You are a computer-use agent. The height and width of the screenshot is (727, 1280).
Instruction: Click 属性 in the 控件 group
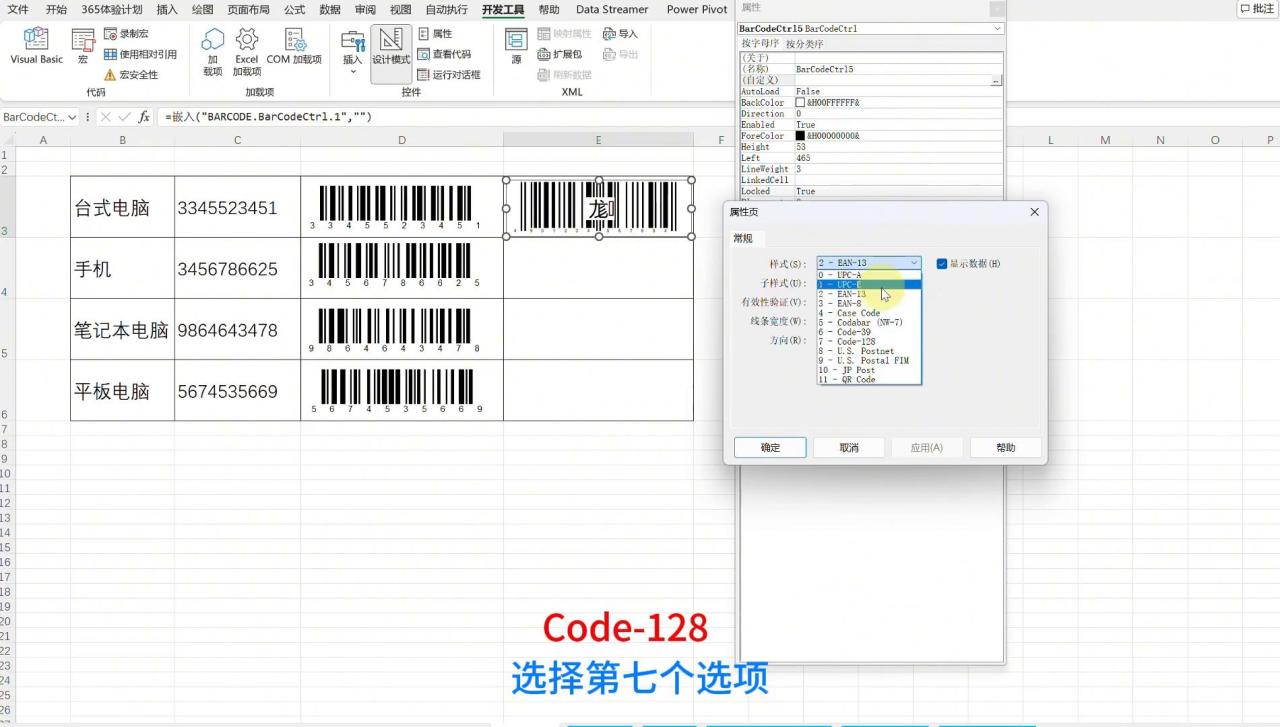click(435, 34)
